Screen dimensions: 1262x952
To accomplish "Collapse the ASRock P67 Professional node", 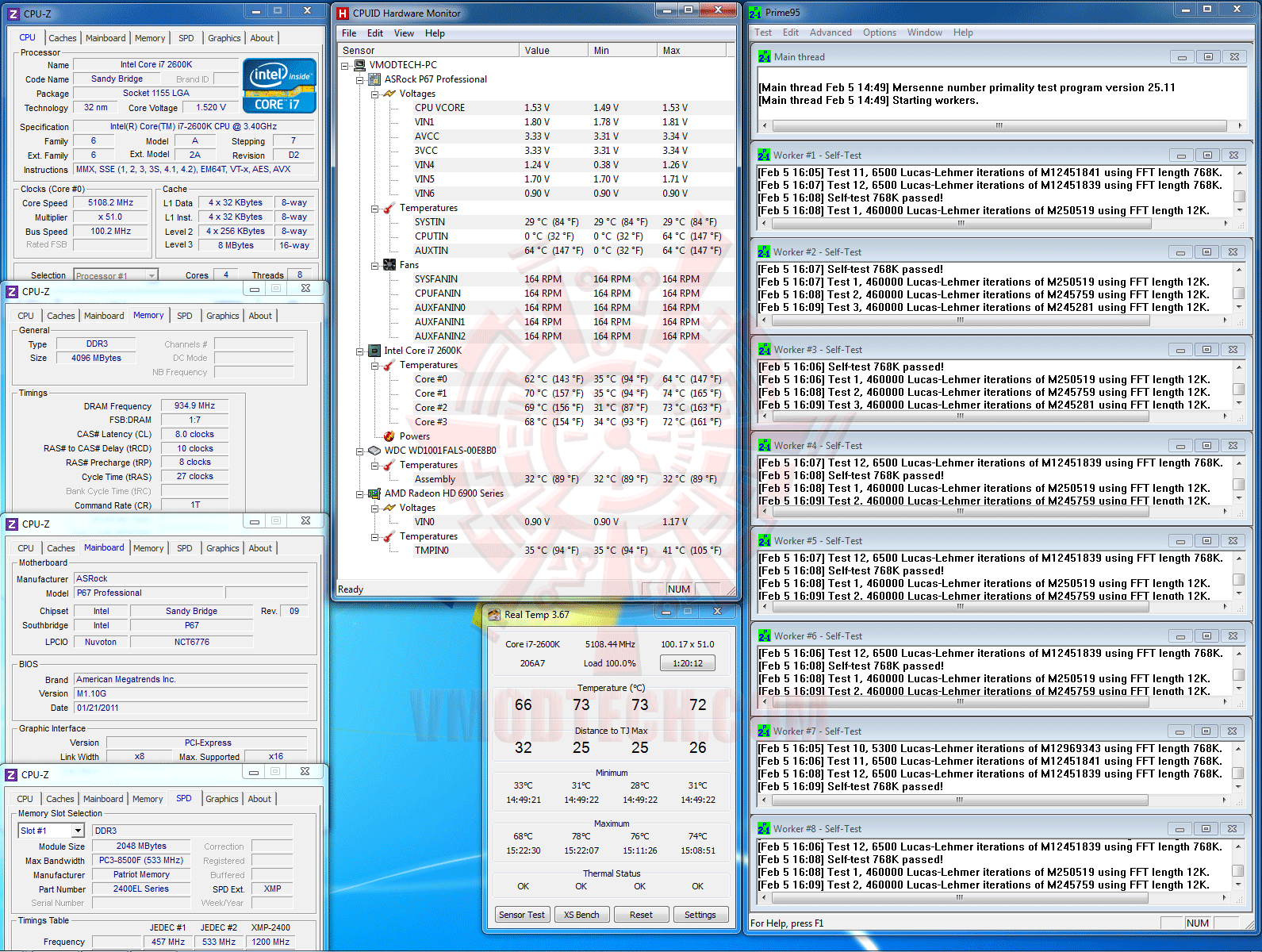I will pyautogui.click(x=360, y=80).
